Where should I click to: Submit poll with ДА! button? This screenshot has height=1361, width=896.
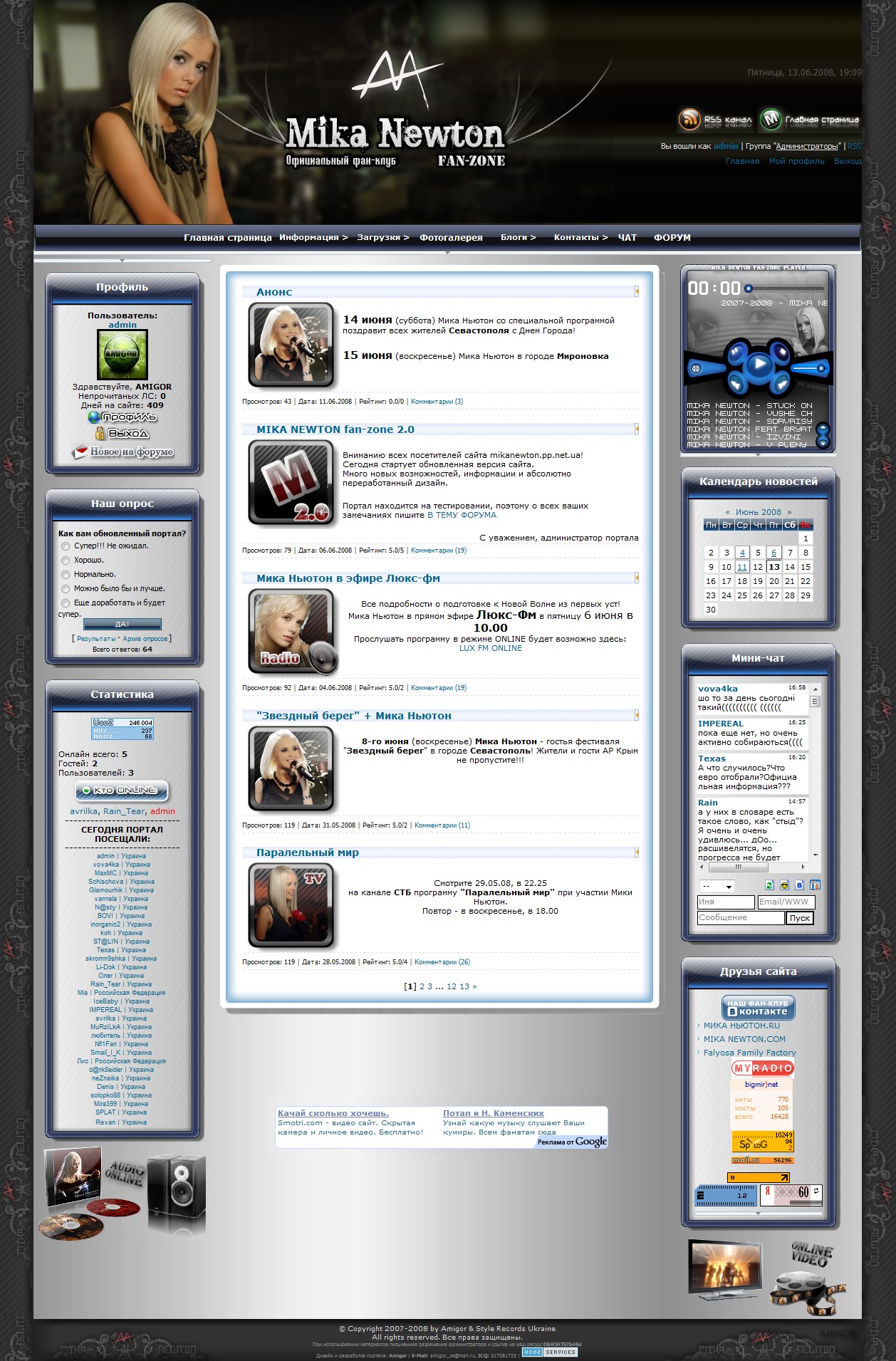[123, 624]
